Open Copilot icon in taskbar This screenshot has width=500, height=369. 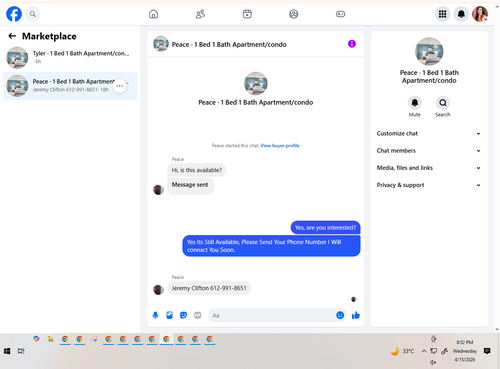36,339
